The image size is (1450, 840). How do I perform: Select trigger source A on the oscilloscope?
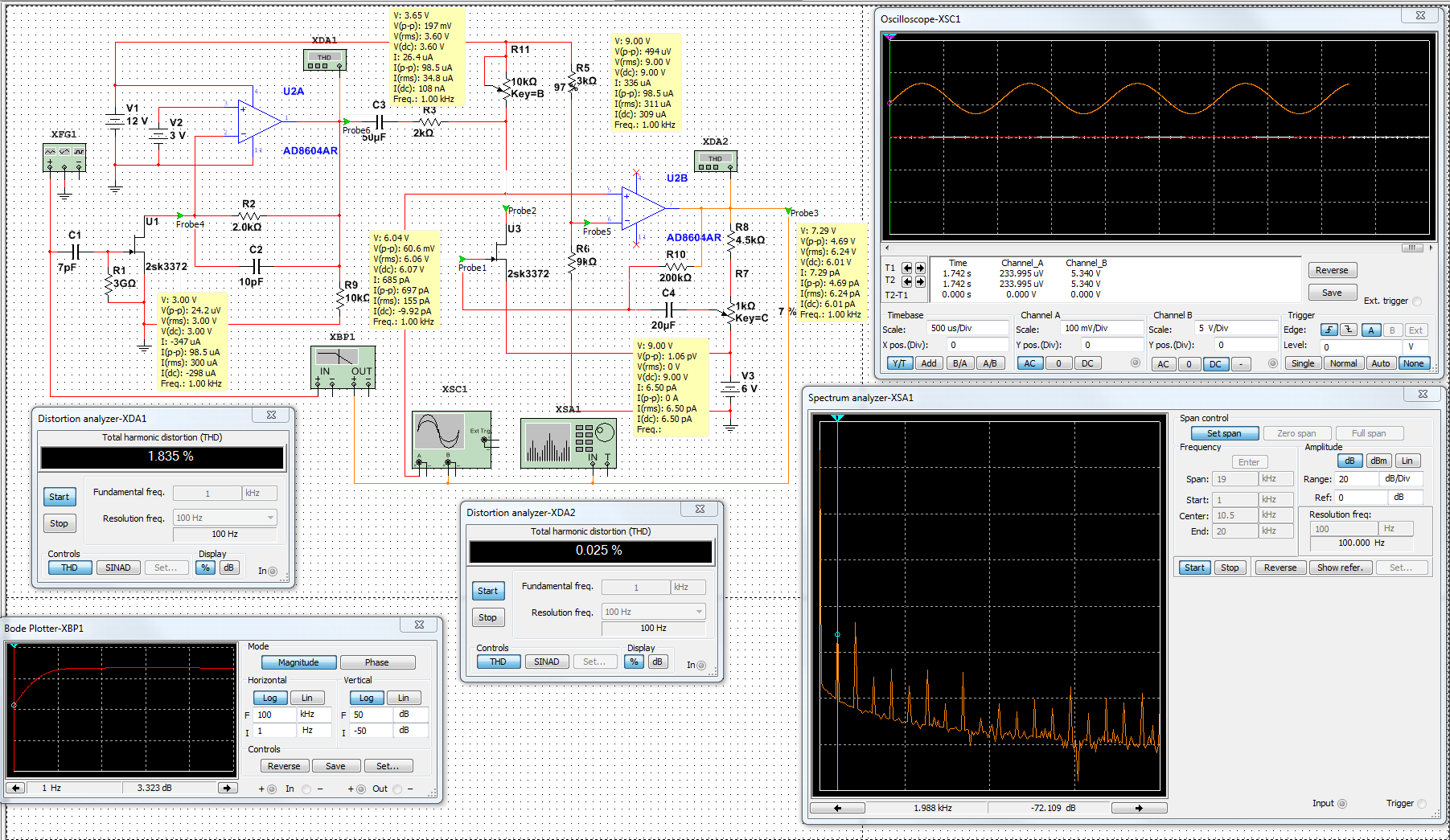1371,330
